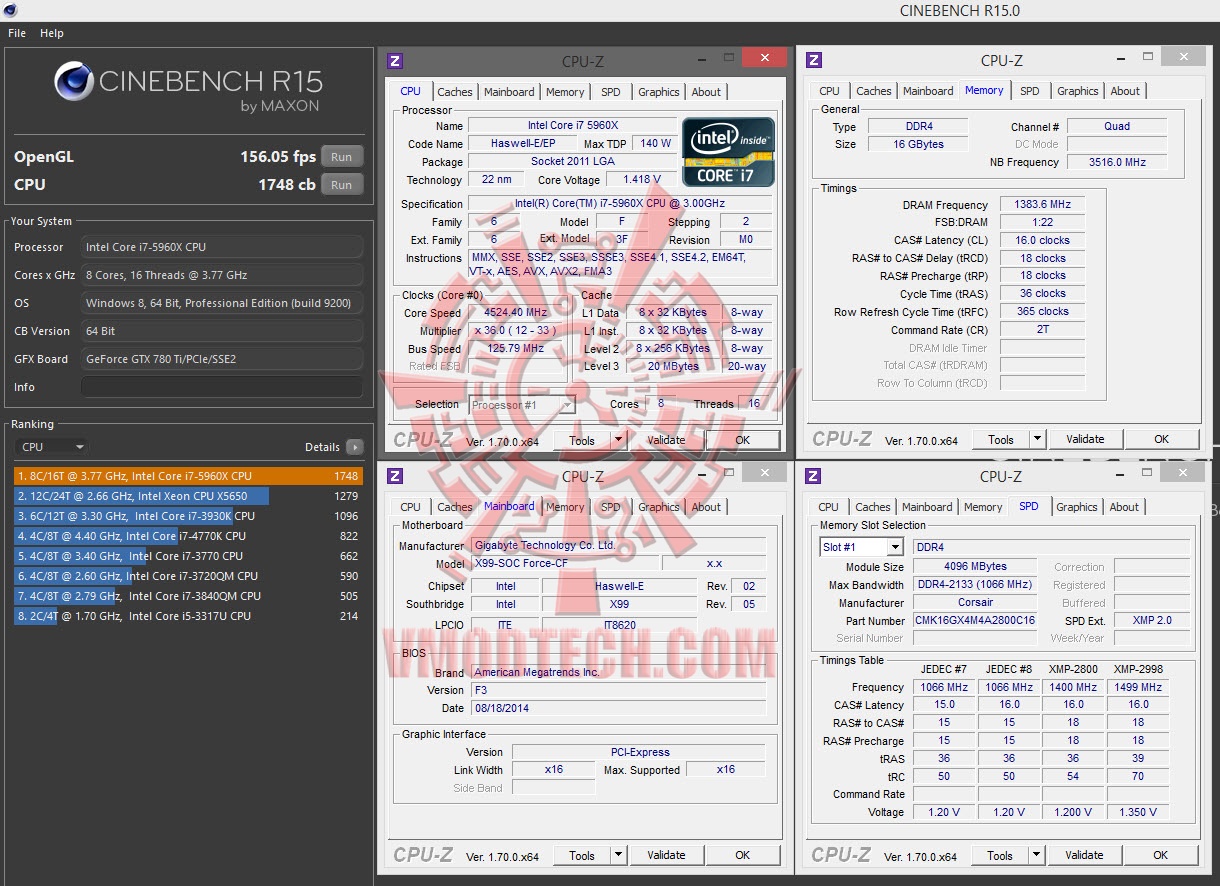This screenshot has width=1220, height=886.
Task: Open Graphics tab in SPD window
Action: point(1077,507)
